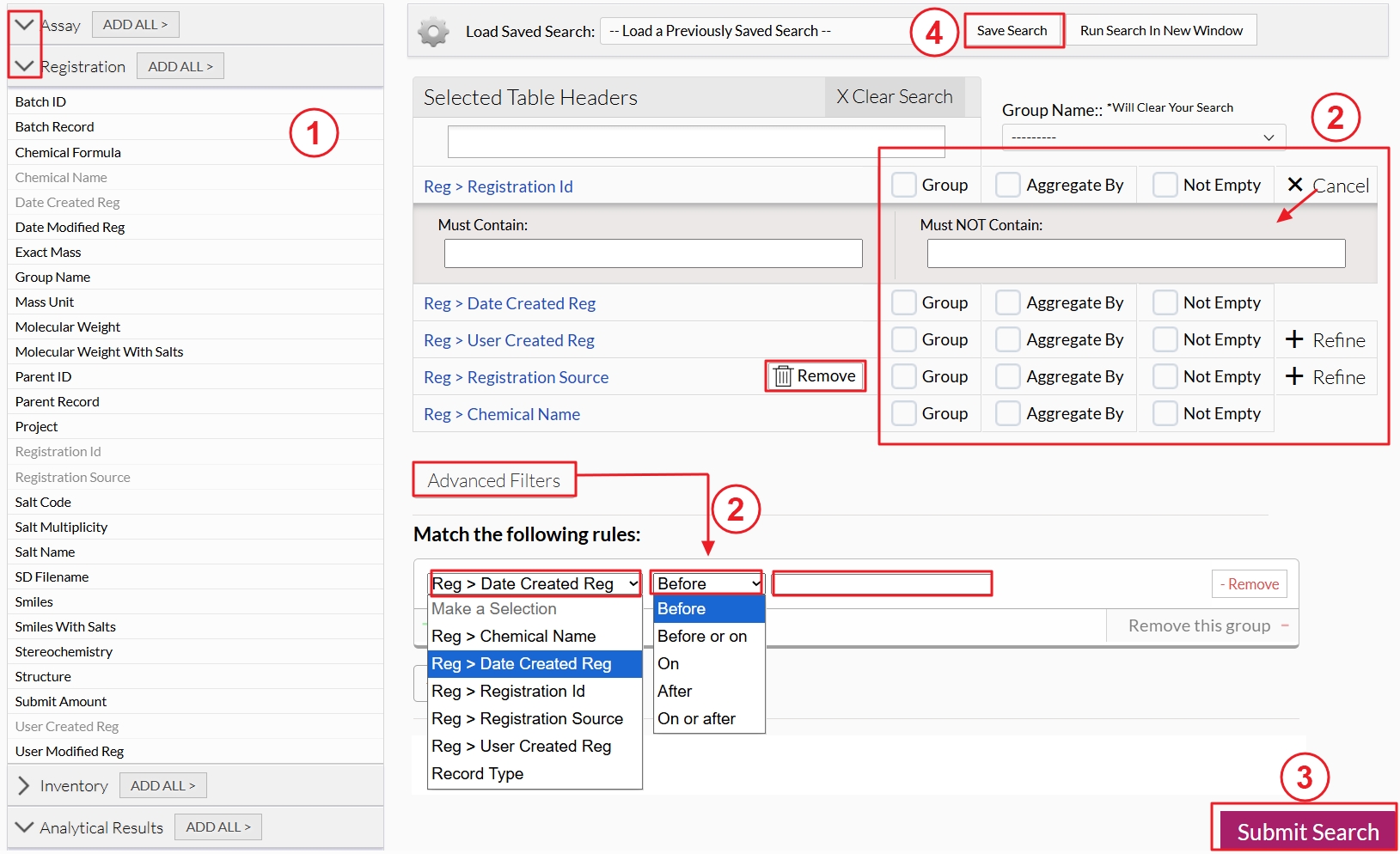
Task: Click the settings gear icon
Action: [433, 32]
